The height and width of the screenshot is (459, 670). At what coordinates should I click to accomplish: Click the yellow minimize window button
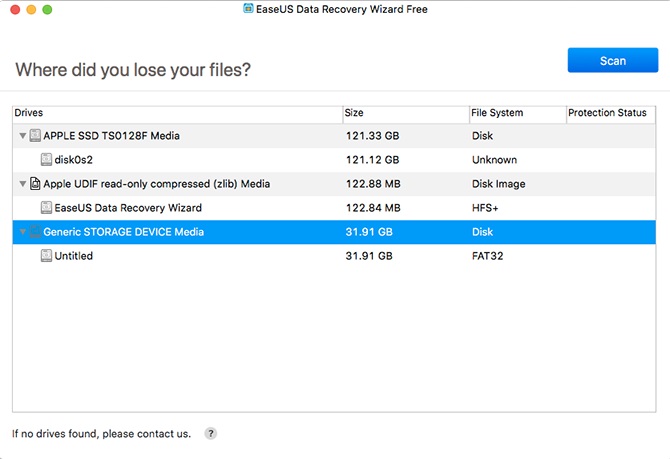pyautogui.click(x=29, y=9)
